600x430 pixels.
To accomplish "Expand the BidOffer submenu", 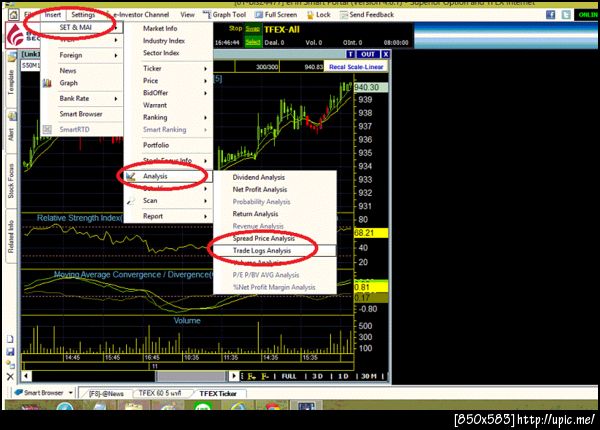I will click(168, 93).
